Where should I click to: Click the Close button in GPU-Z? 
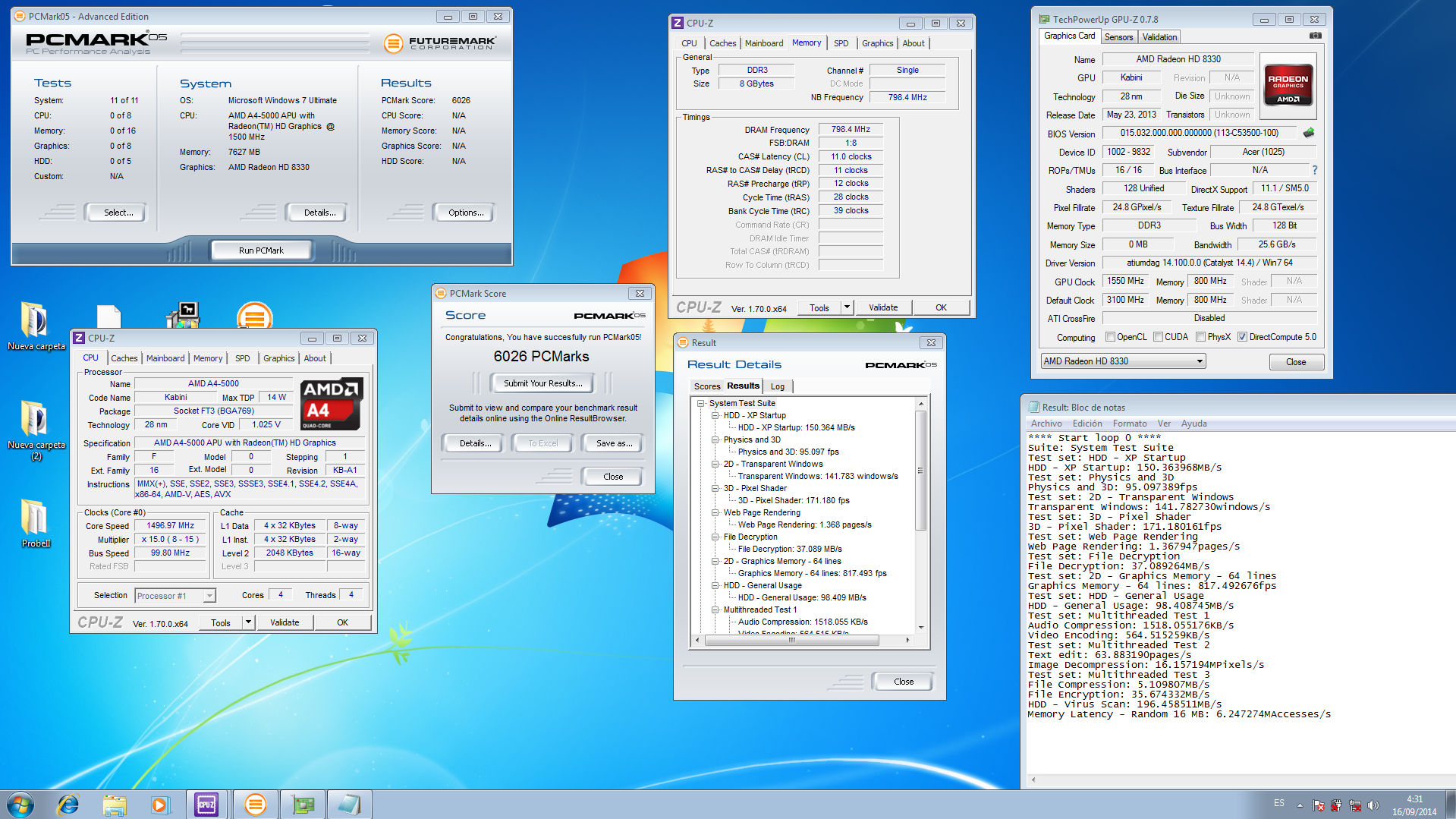click(1296, 362)
